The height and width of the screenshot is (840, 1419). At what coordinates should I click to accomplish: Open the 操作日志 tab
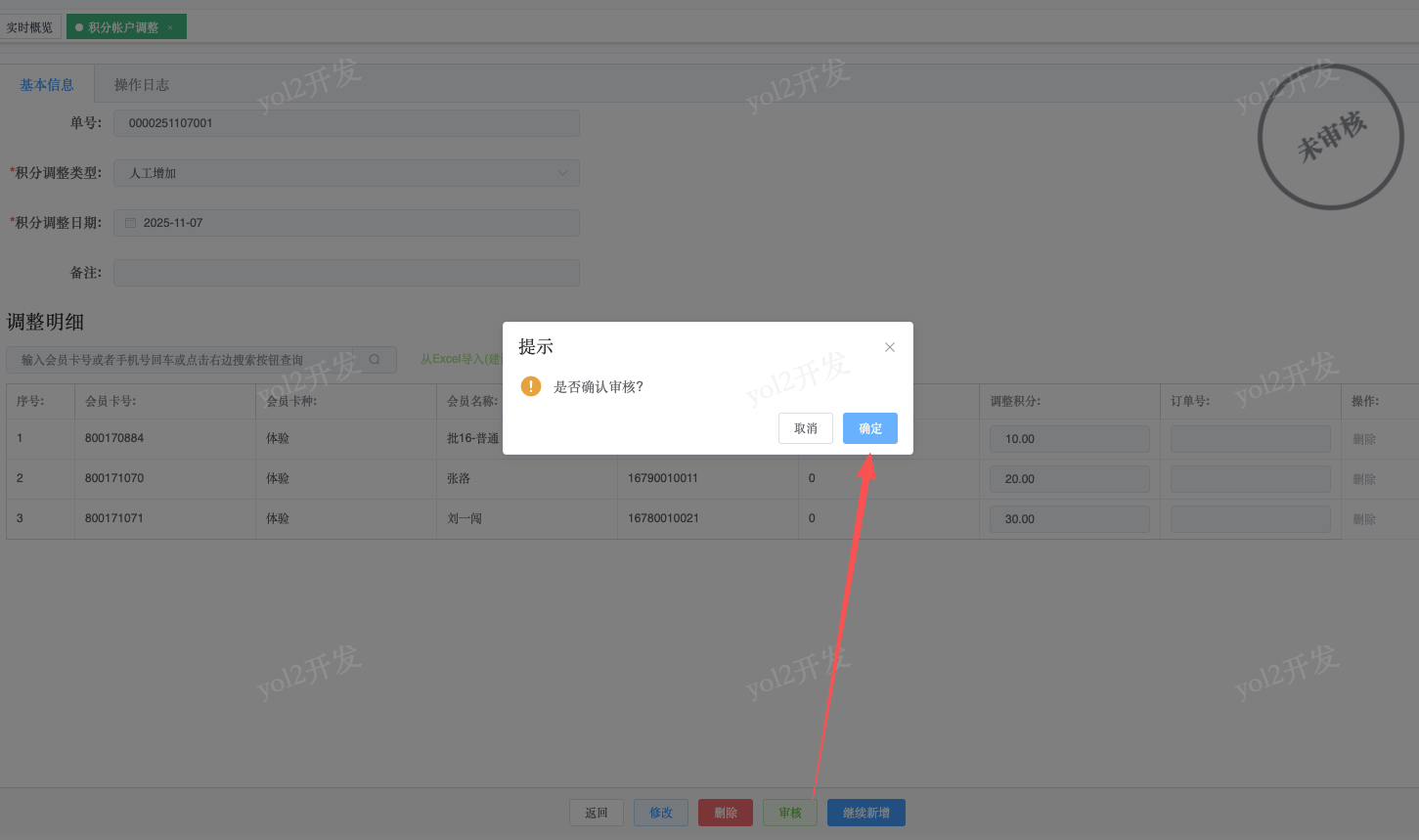coord(142,85)
